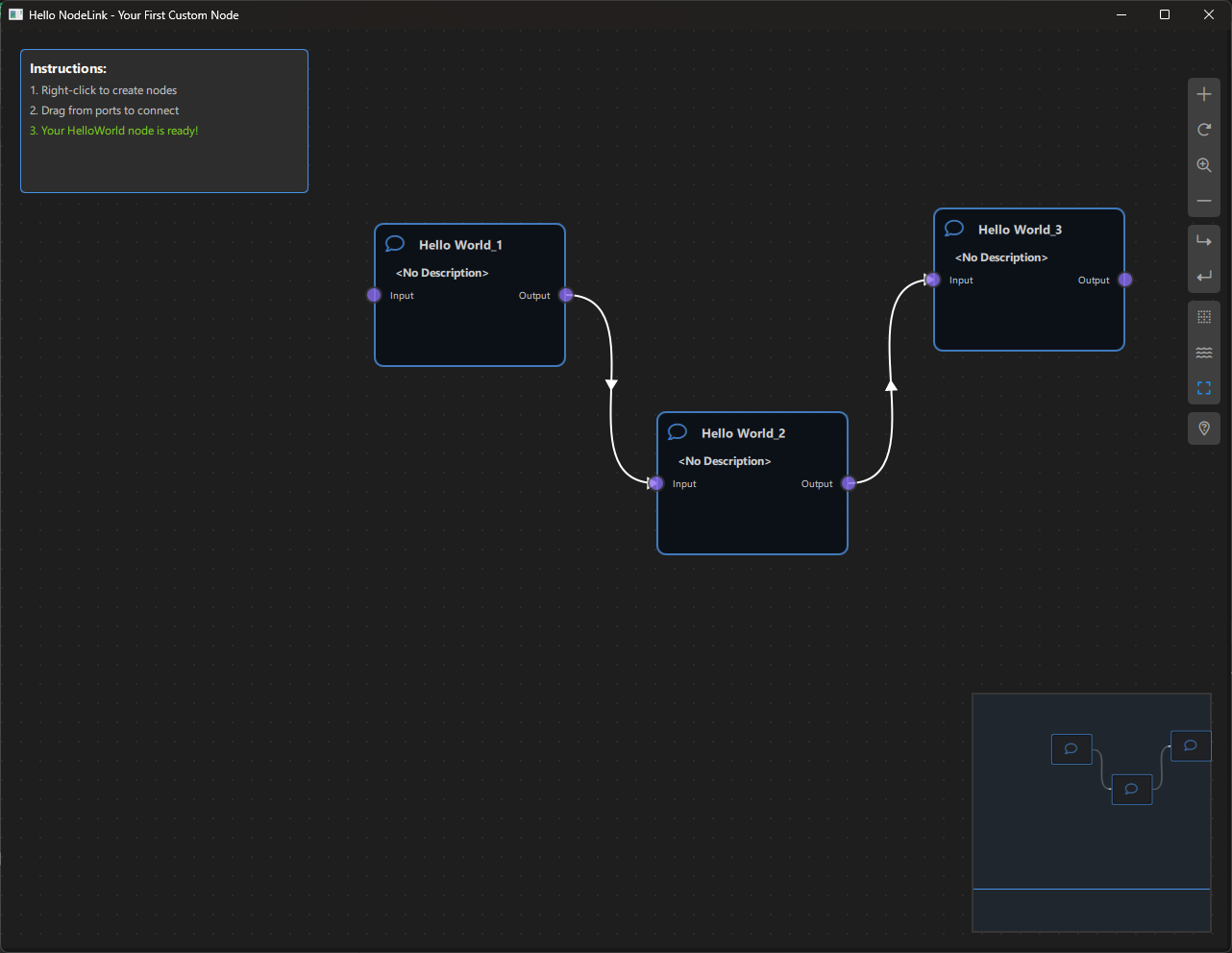Click the Input port of Hello World_2

pyautogui.click(x=656, y=483)
